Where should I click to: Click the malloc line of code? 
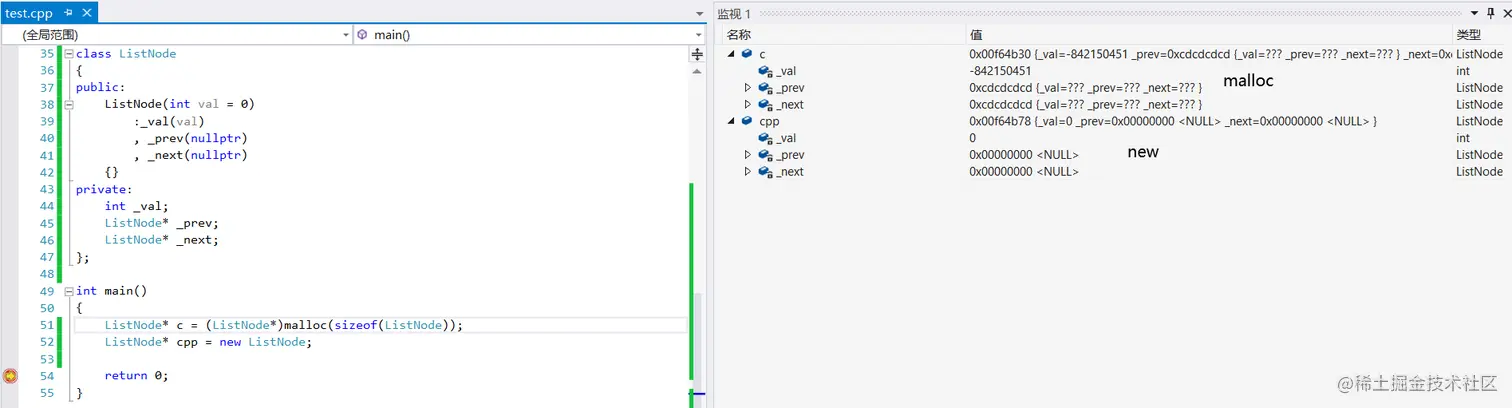(x=284, y=325)
